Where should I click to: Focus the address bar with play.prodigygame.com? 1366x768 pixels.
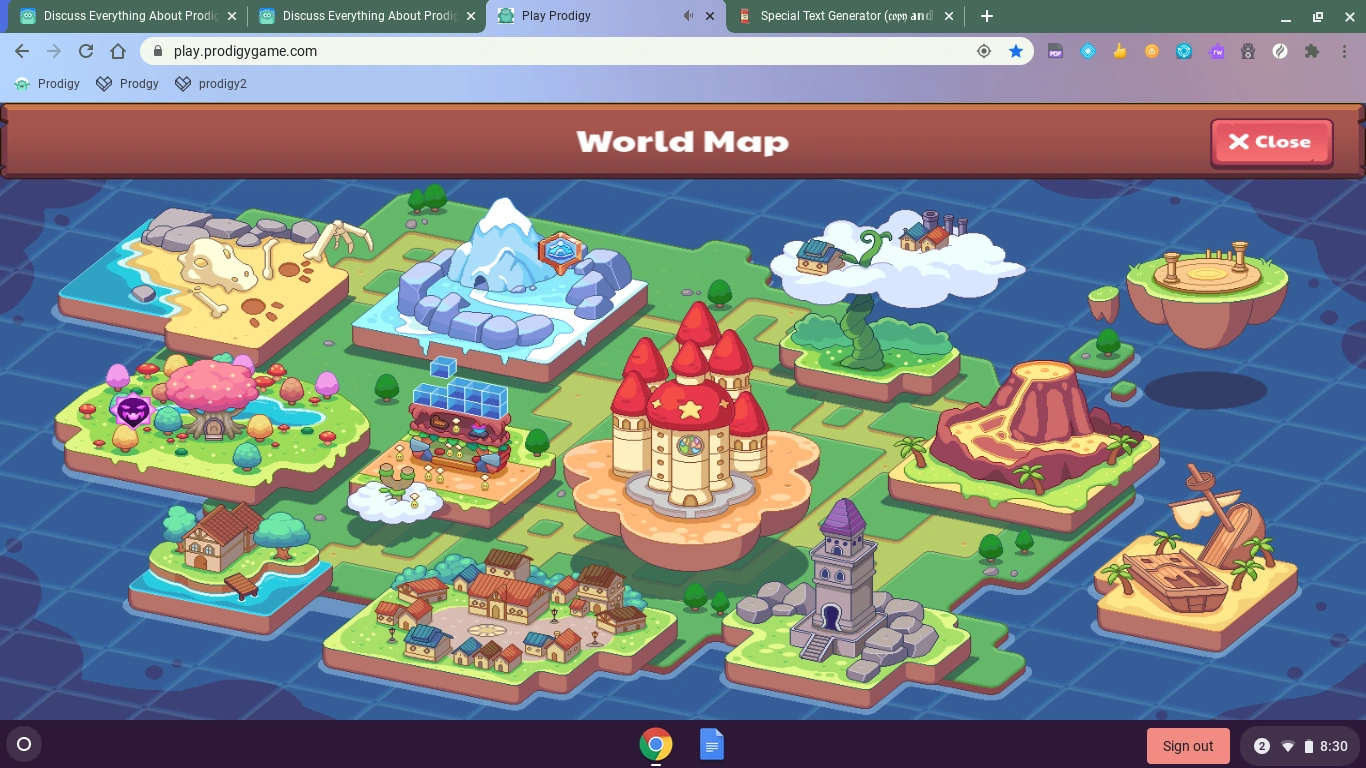588,51
